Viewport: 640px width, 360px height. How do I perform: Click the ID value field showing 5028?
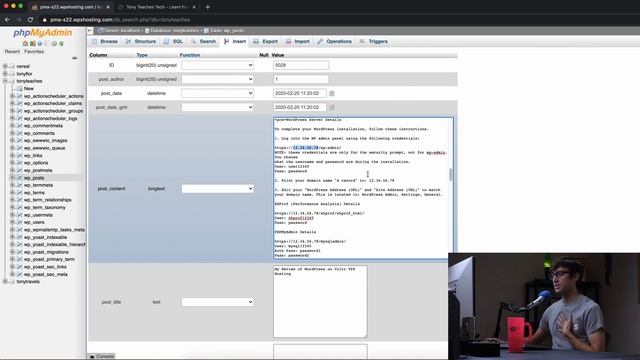tap(301, 65)
